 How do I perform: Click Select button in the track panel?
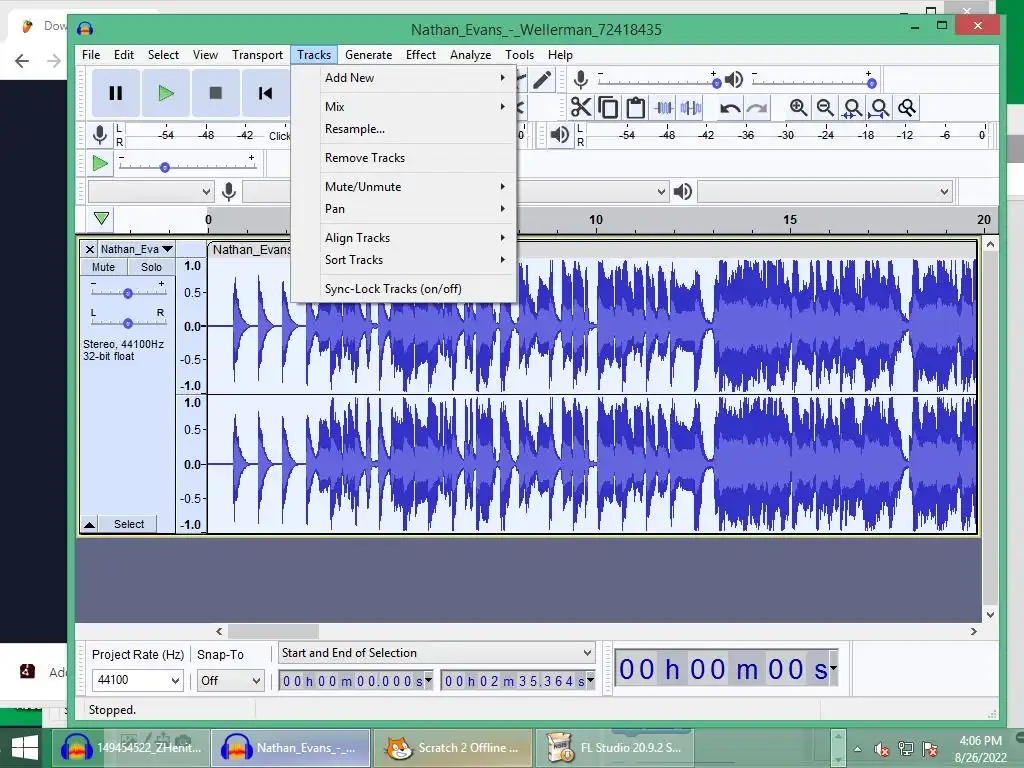129,524
